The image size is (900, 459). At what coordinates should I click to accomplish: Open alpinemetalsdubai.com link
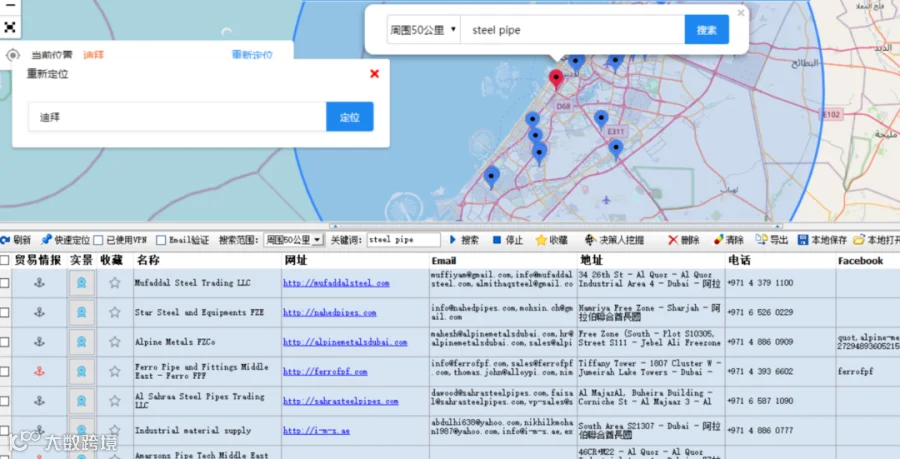click(345, 342)
